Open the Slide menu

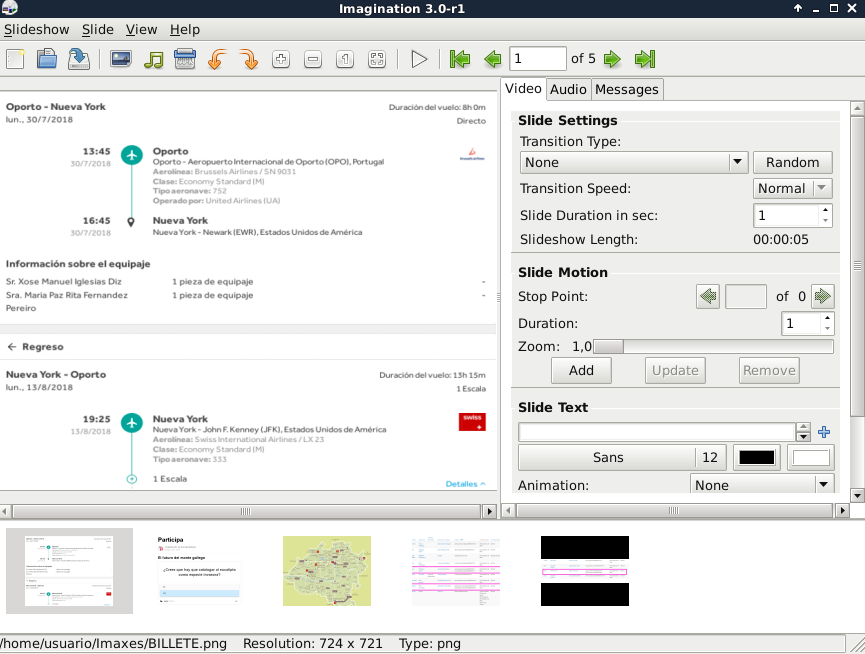[98, 30]
